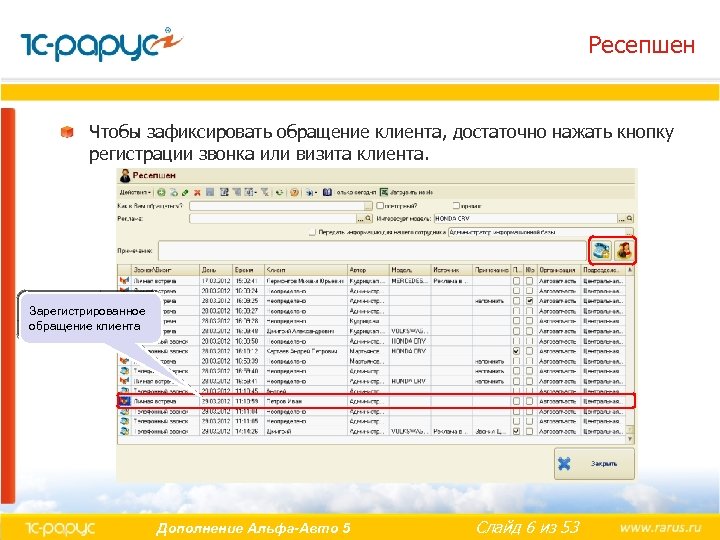Open arrow-icon dropdown before book icon
Image resolution: width=720 pixels, height=540 pixels.
pyautogui.click(x=311, y=192)
